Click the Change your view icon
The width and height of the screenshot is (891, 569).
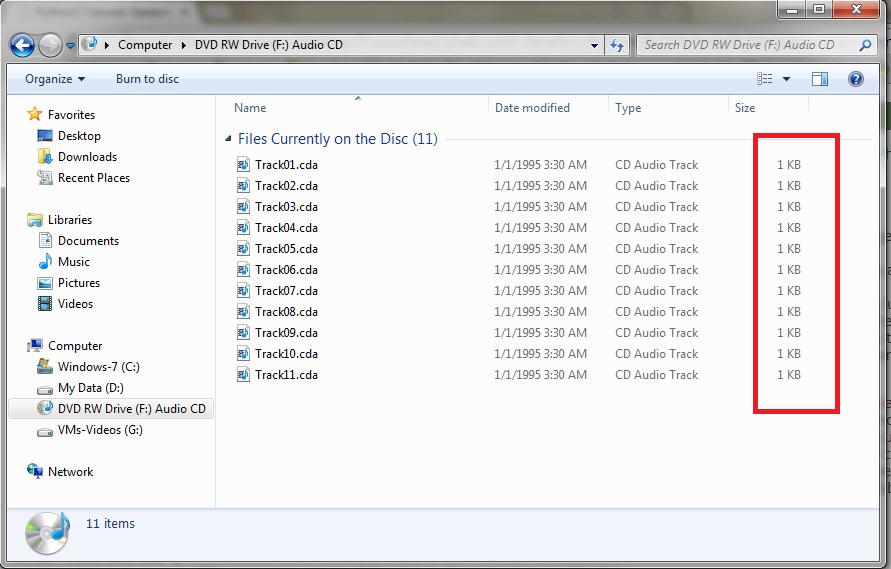(x=765, y=79)
